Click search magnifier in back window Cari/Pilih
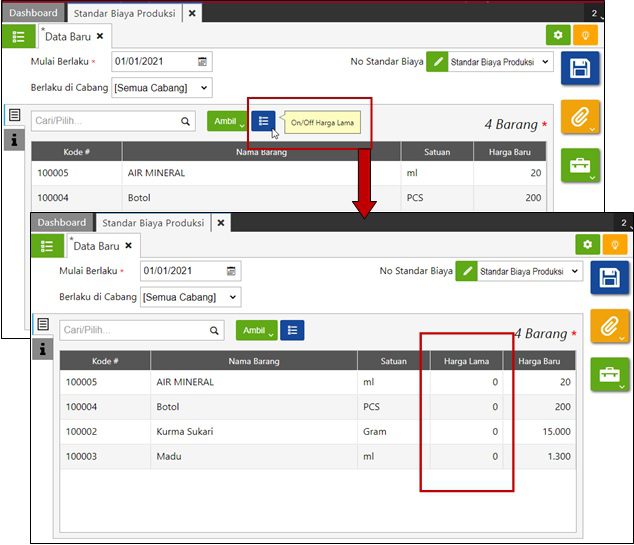Image resolution: width=634 pixels, height=545 pixels. click(x=185, y=121)
